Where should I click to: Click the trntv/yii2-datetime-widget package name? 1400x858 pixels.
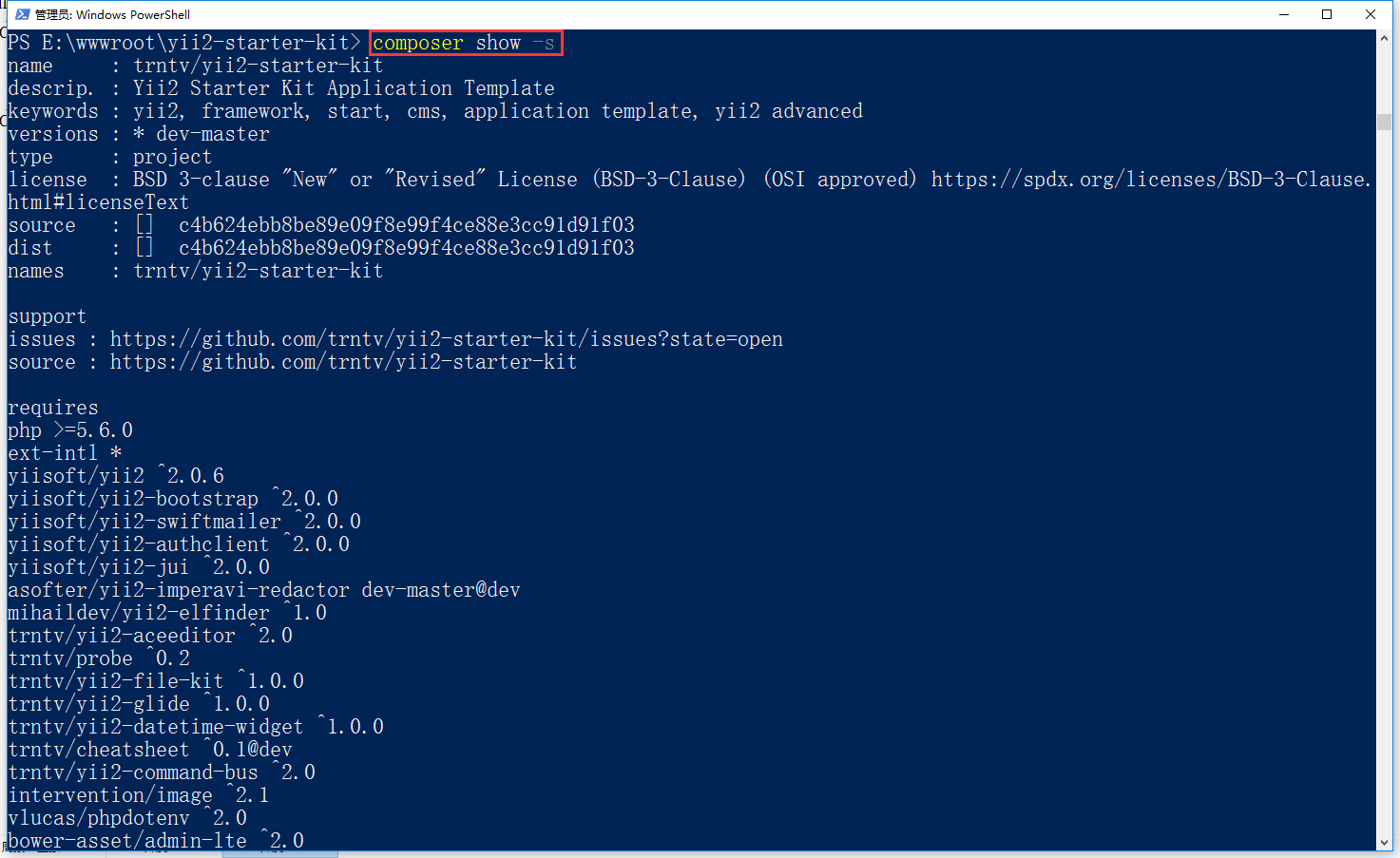coord(156,727)
